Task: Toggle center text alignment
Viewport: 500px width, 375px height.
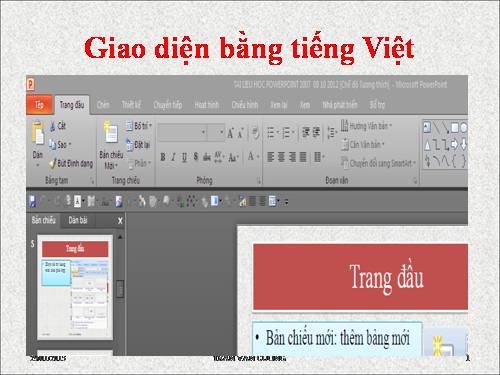Action: 281,157
